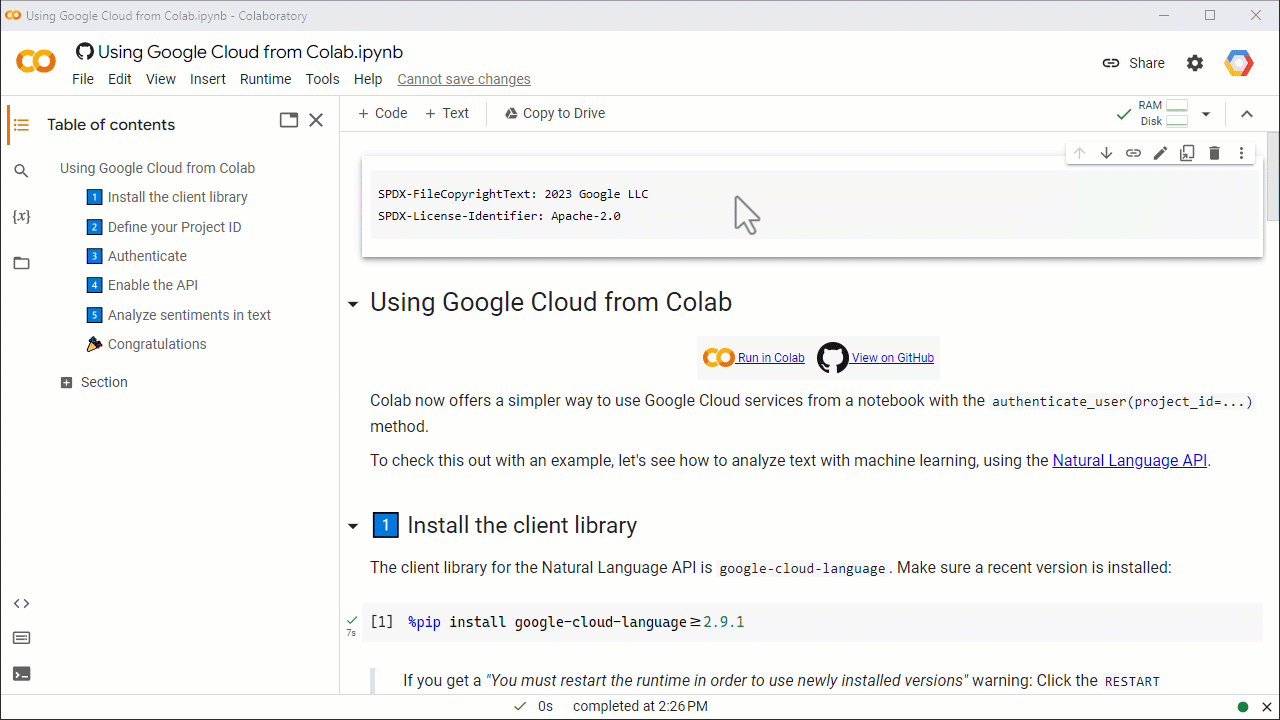
Task: Open a terminal session
Action: coord(21,673)
